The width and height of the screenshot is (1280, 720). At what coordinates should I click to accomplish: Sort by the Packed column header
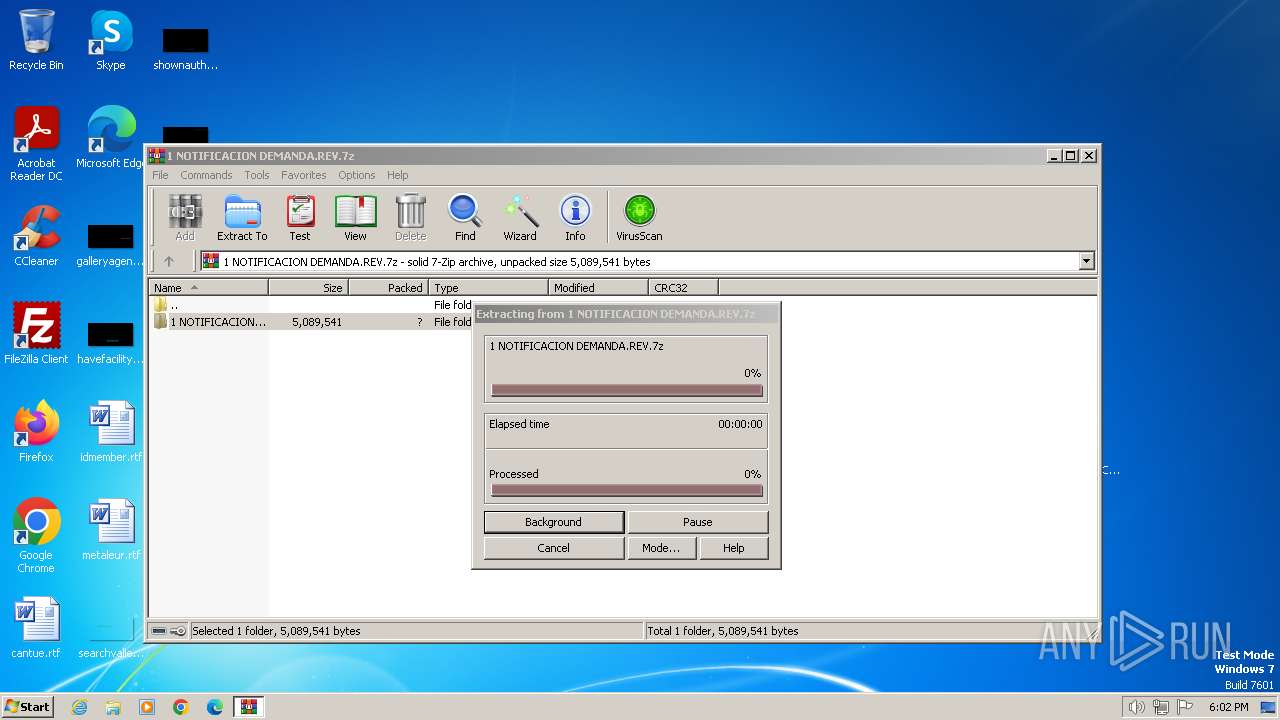point(388,288)
